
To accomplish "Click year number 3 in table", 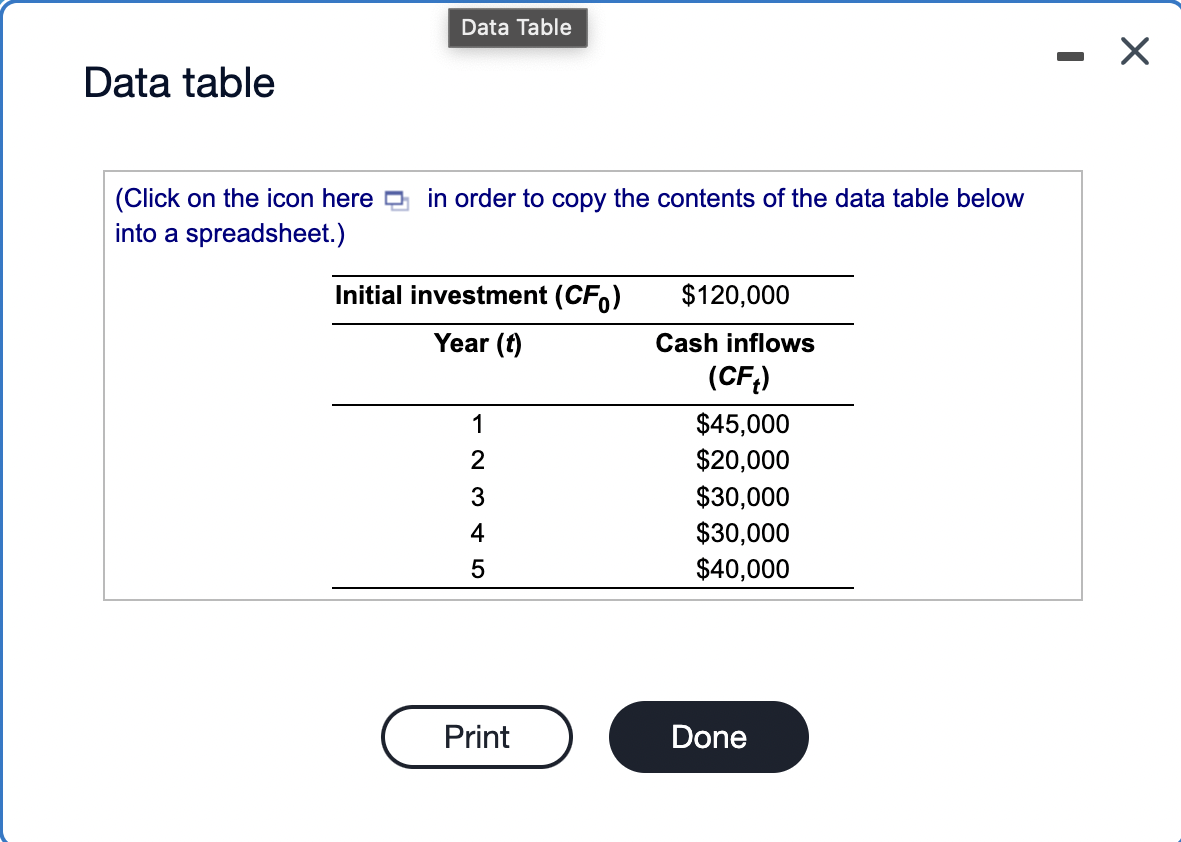I will [477, 497].
